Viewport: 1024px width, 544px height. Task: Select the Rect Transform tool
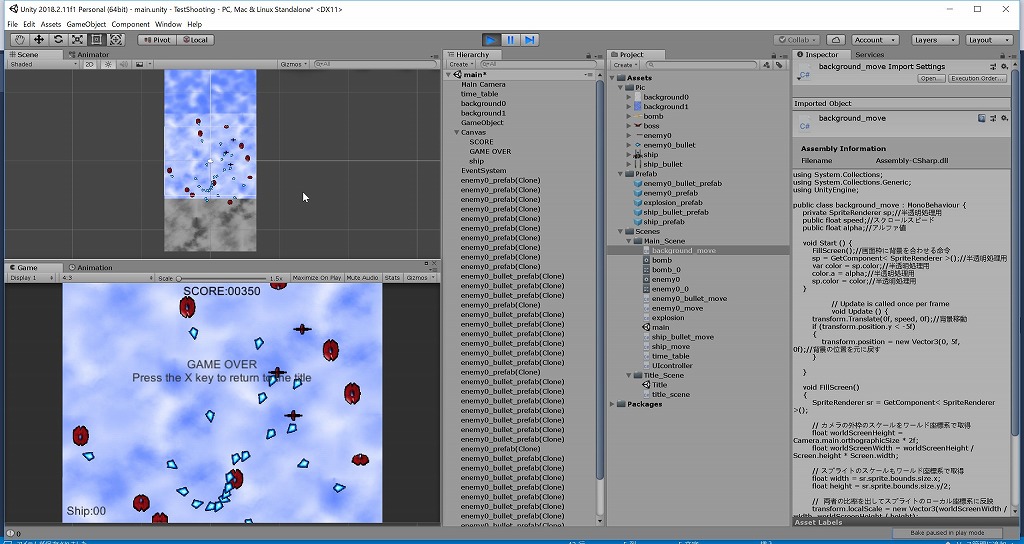[x=96, y=40]
